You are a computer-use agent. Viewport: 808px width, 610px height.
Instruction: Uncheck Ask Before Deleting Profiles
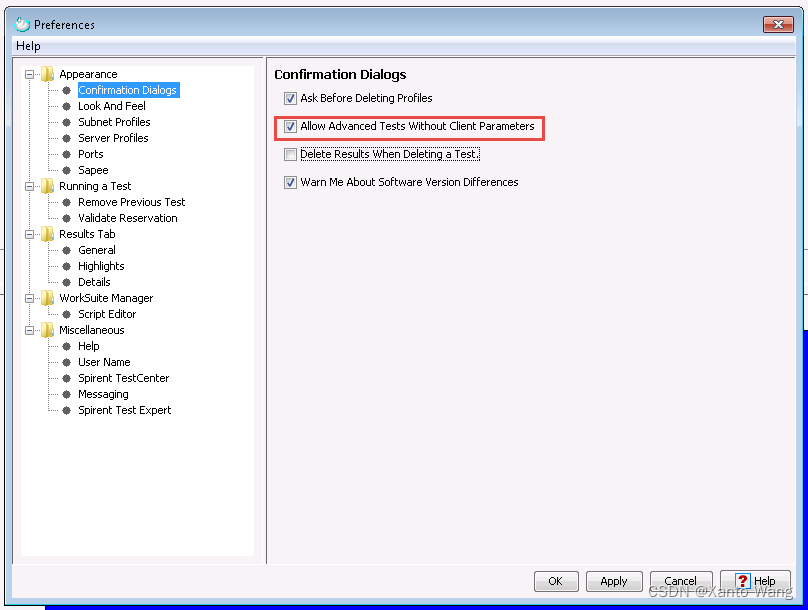tap(291, 98)
